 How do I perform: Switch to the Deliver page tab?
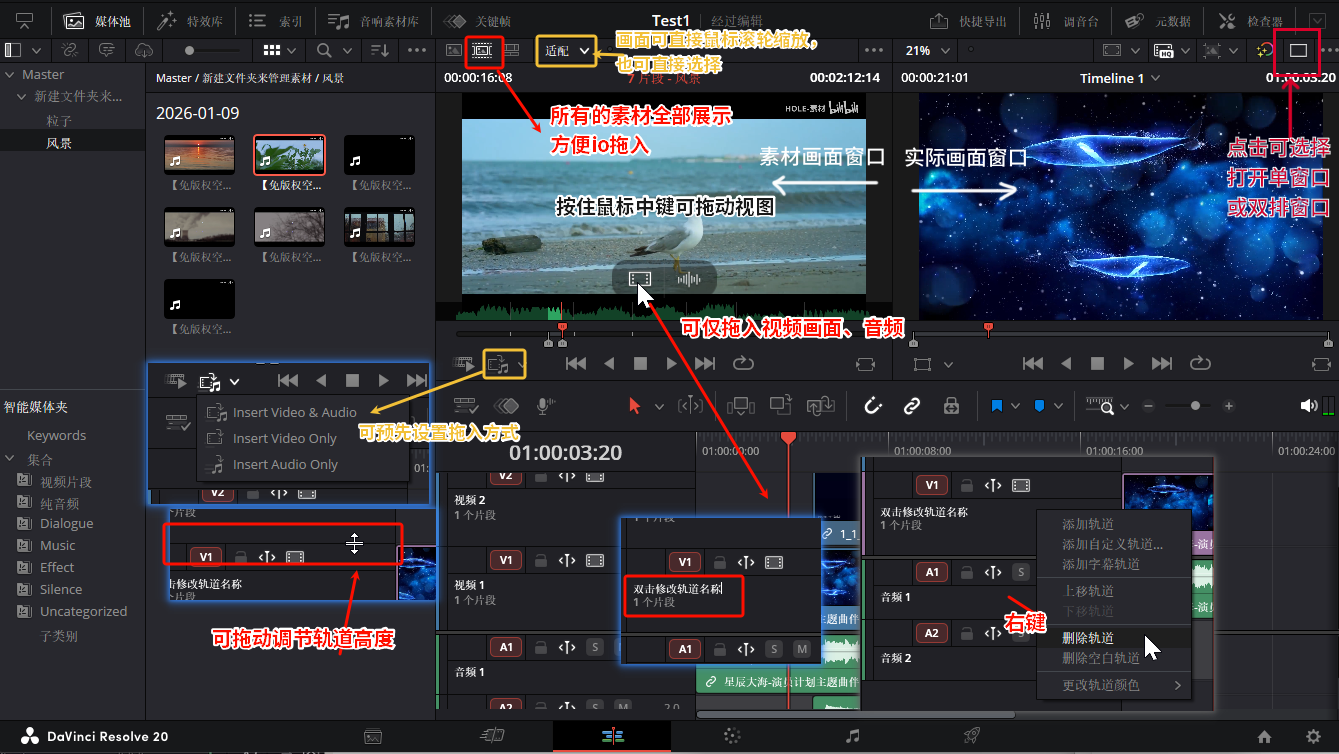click(971, 736)
